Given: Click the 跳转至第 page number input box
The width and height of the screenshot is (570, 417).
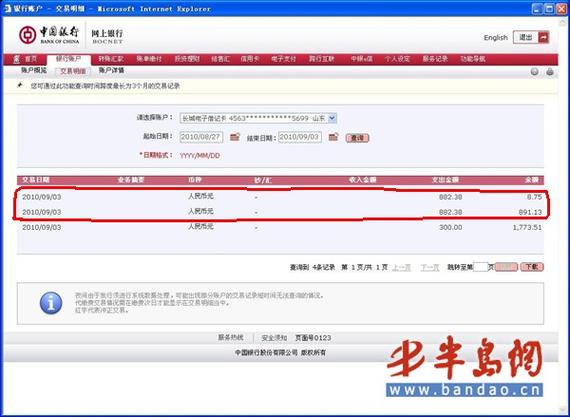Looking at the screenshot, I should 480,267.
